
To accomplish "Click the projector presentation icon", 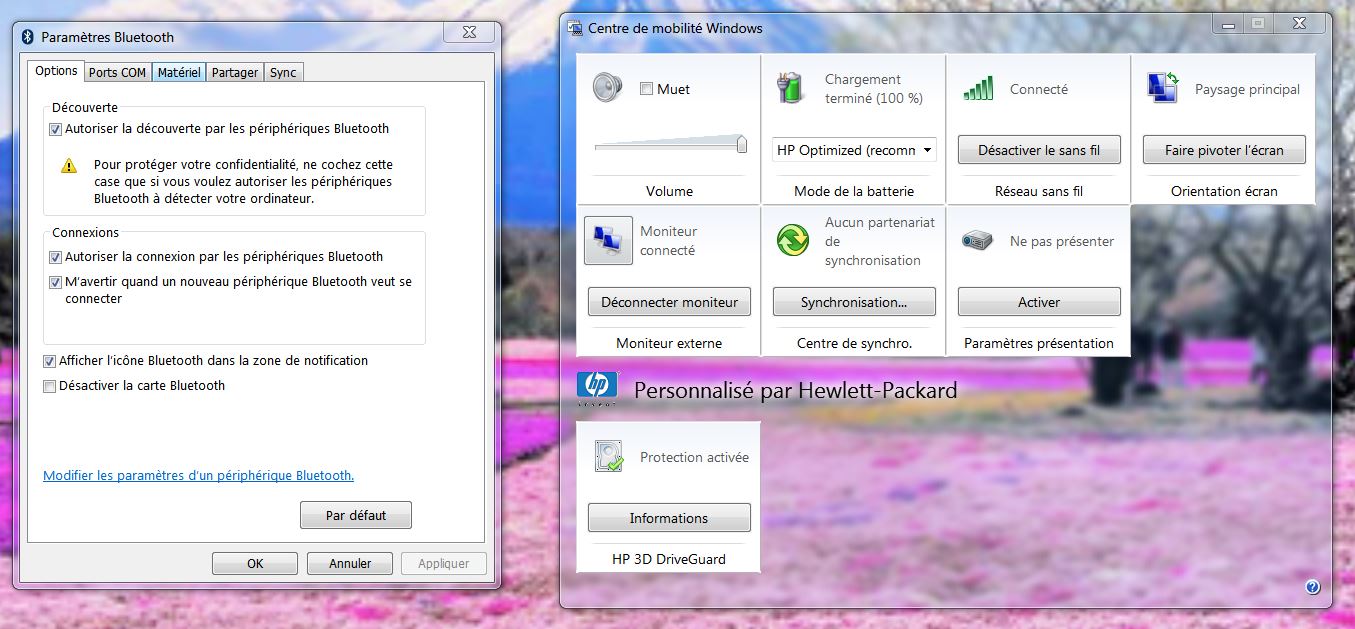I will pyautogui.click(x=977, y=241).
